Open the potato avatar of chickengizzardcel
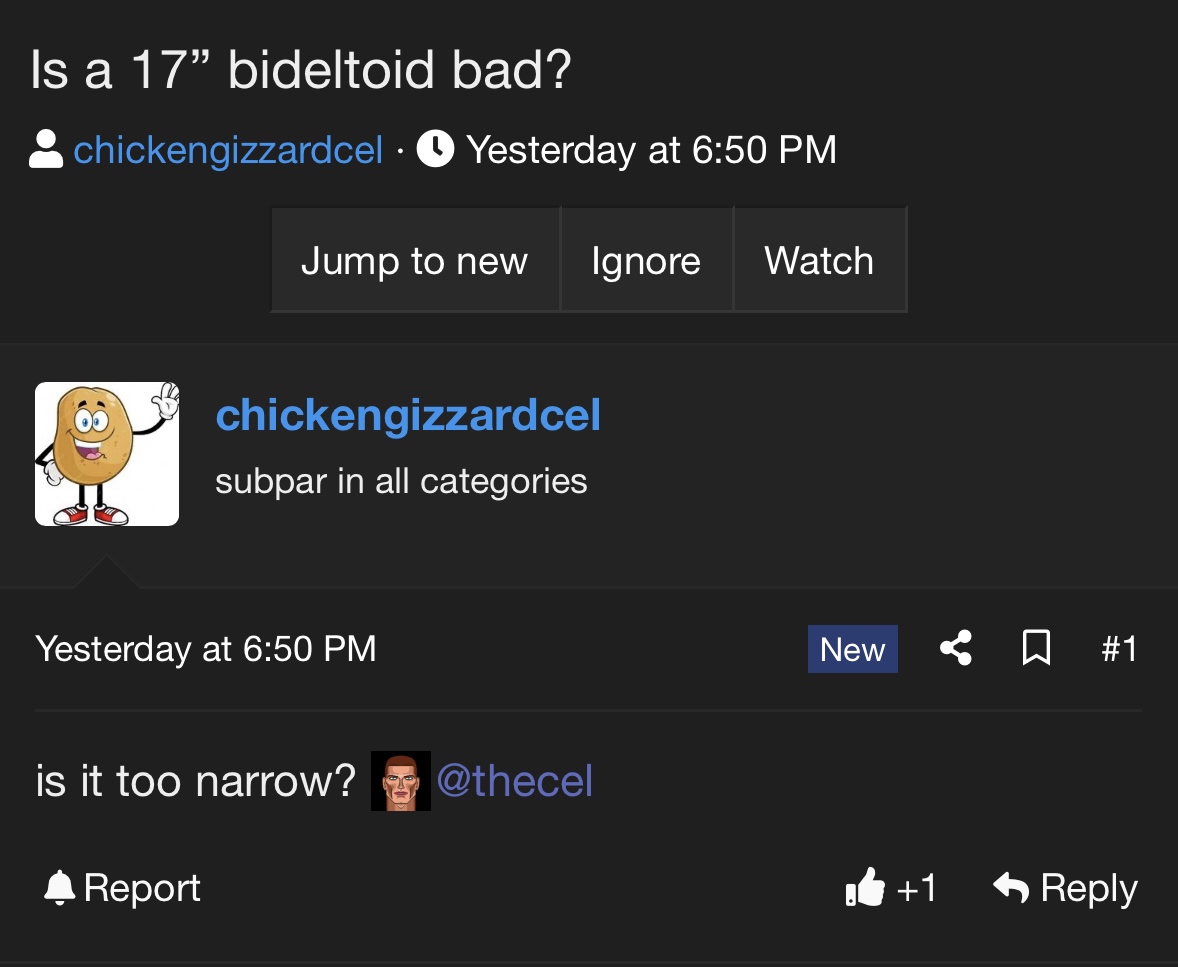Screen dimensions: 1178x967 [x=107, y=454]
